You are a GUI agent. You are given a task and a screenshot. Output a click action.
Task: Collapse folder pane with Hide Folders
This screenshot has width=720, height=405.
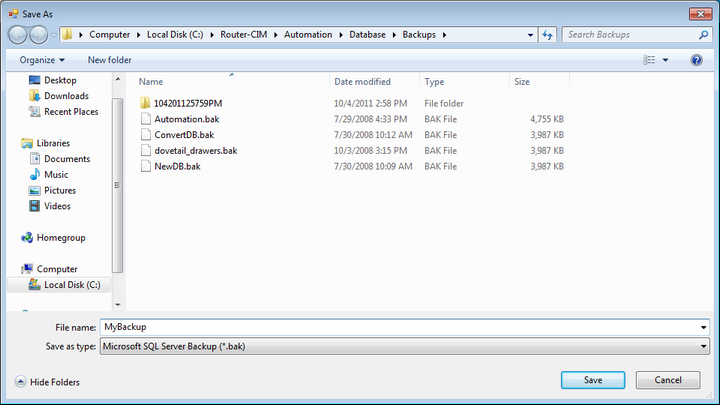(x=47, y=382)
